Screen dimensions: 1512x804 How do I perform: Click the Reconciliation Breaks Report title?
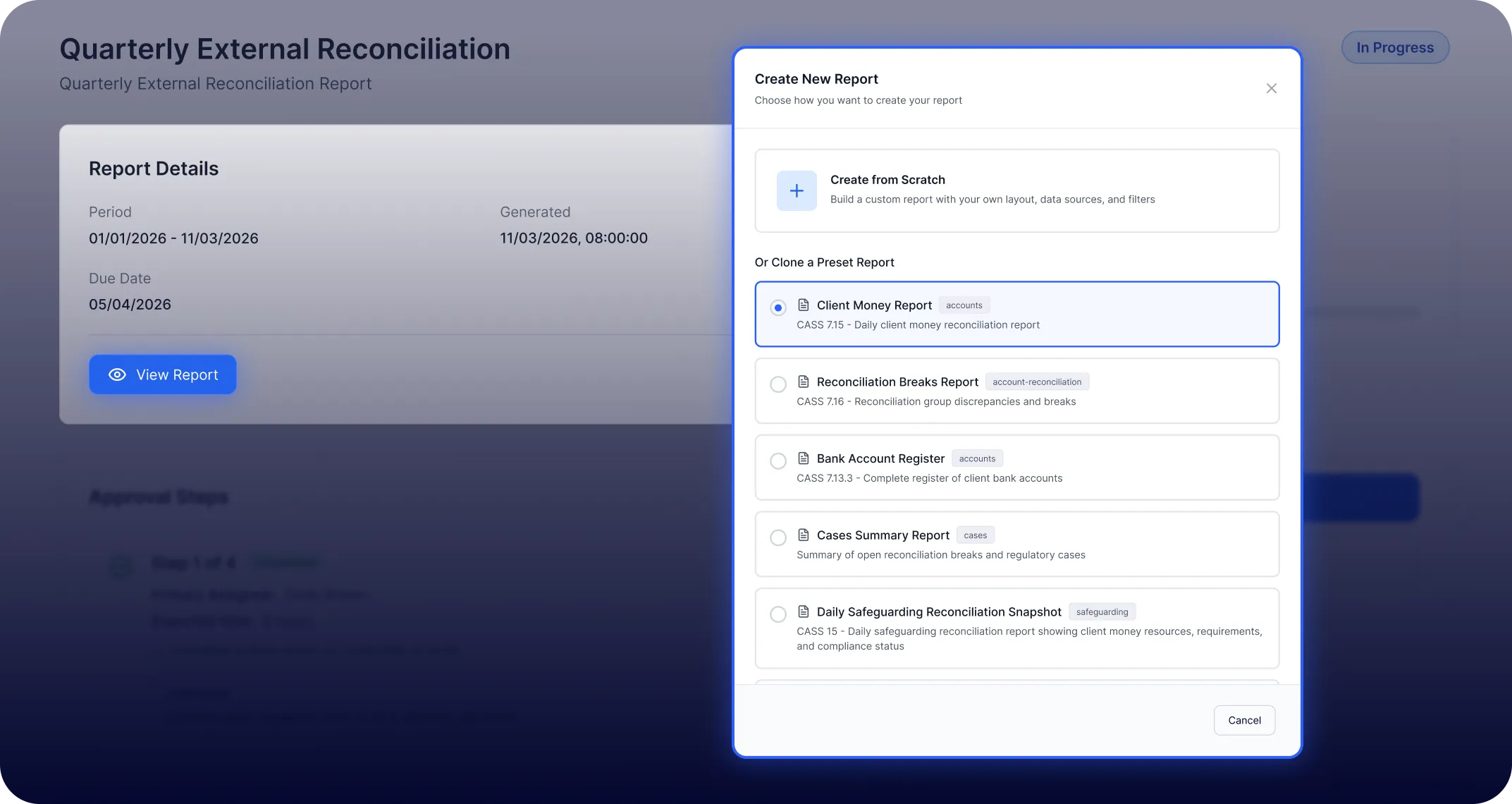coord(897,382)
